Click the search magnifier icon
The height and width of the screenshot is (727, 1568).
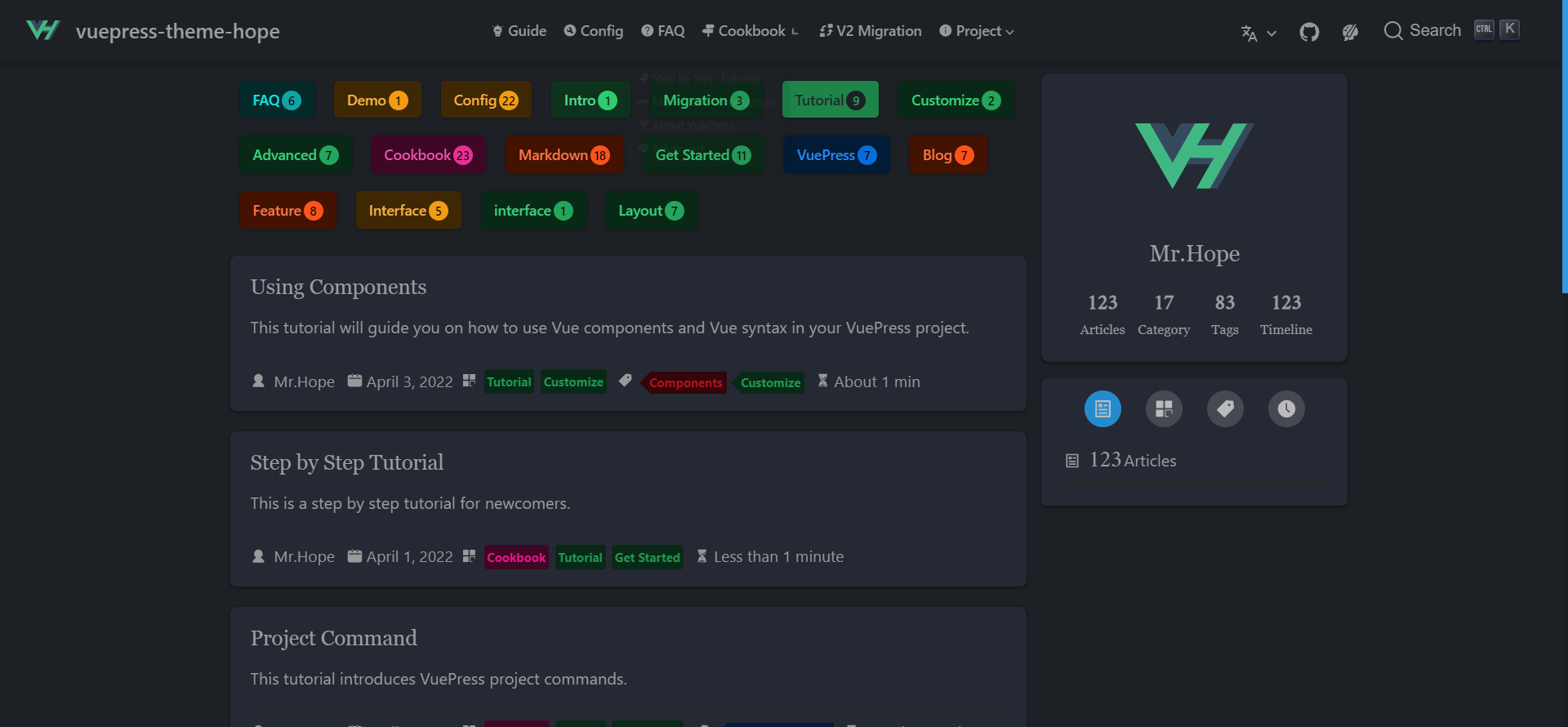click(x=1393, y=31)
